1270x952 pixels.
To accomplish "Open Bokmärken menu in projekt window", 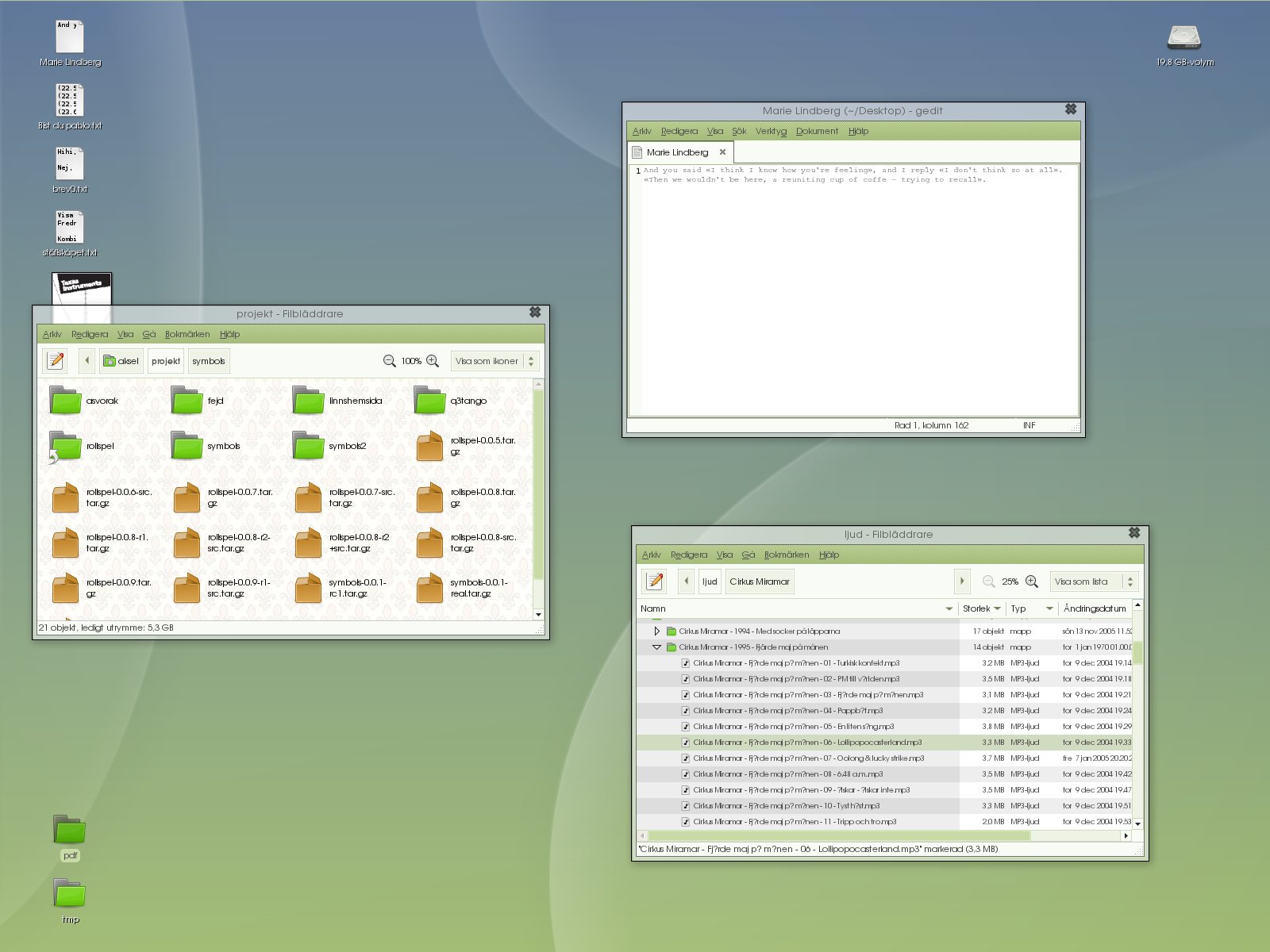I will (x=187, y=335).
